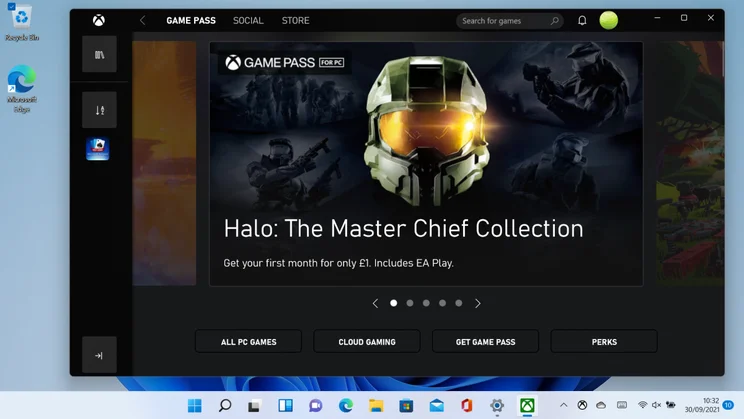Open the sort/queue sidebar icon
Image resolution: width=744 pixels, height=419 pixels.
pos(99,110)
